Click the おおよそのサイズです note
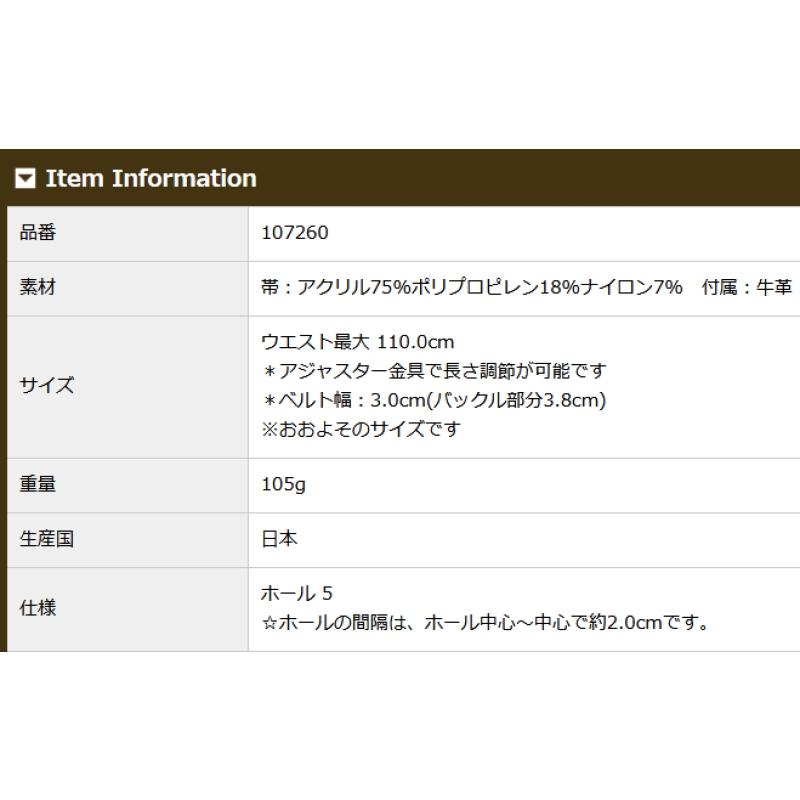The image size is (800, 800). point(361,429)
